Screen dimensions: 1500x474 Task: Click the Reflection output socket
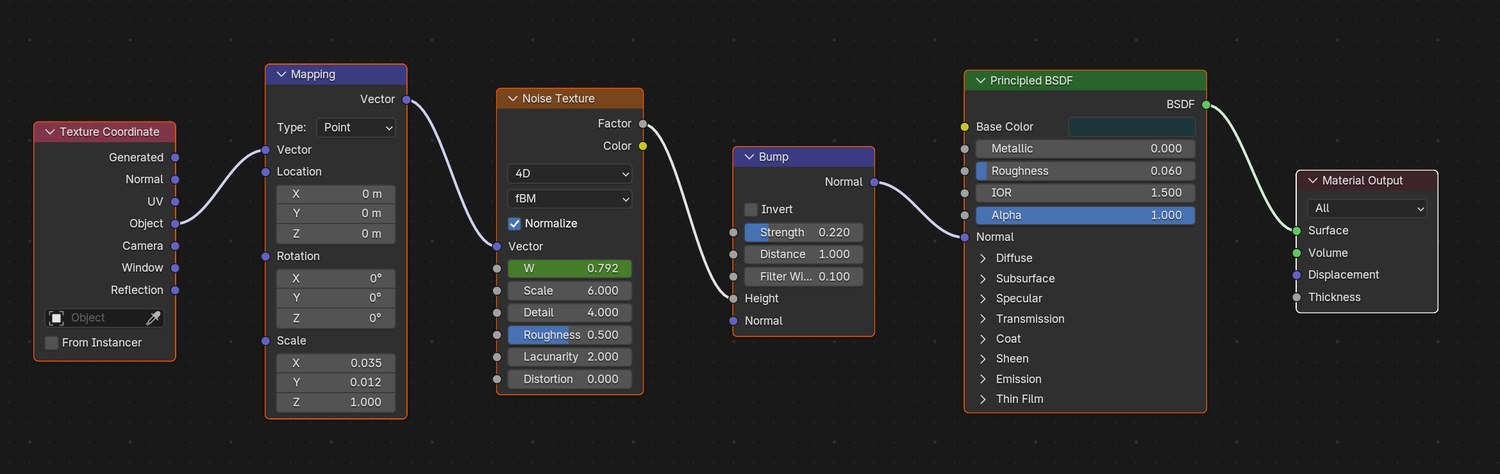[x=175, y=290]
